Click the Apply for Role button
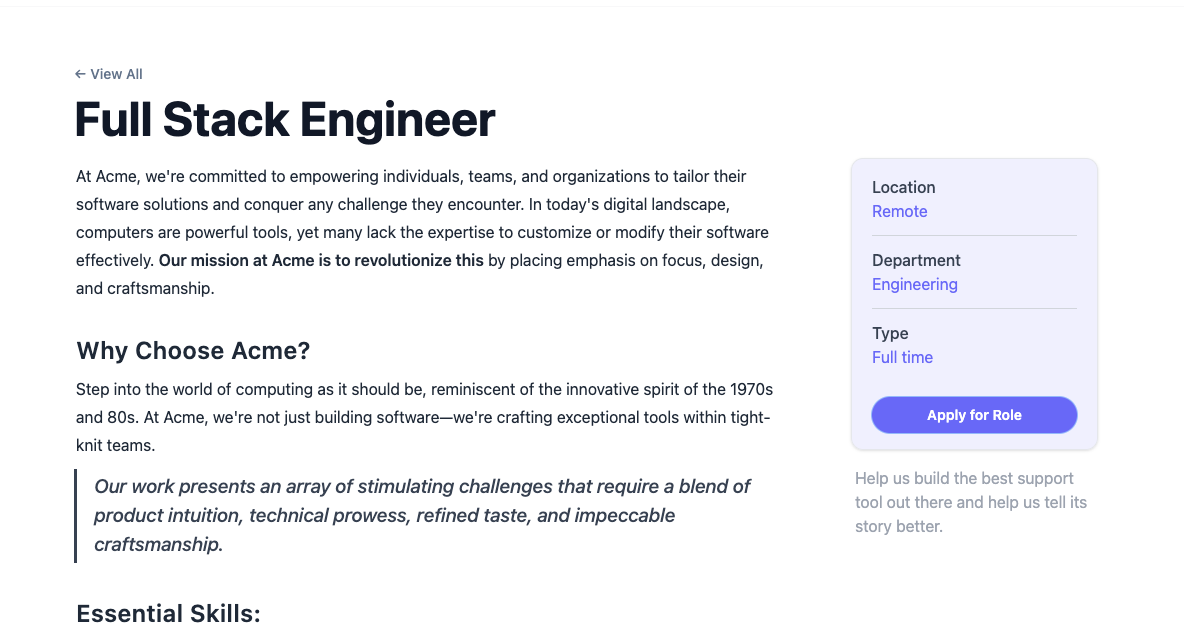Image resolution: width=1184 pixels, height=639 pixels. click(974, 415)
